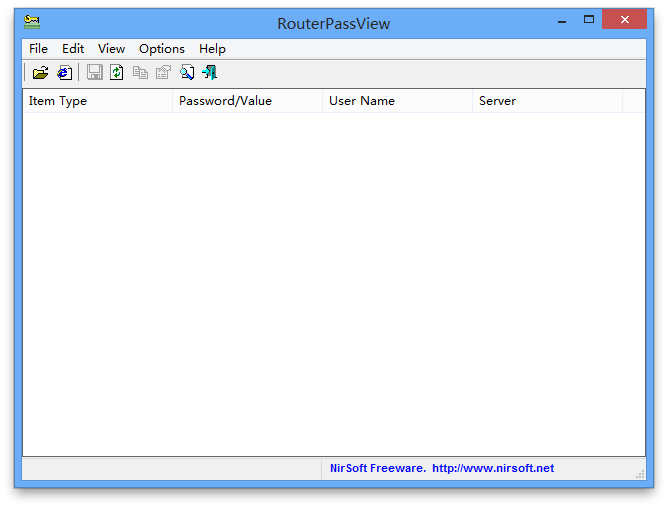Image resolution: width=668 pixels, height=508 pixels.
Task: Close the RouterPassView window
Action: 625,20
